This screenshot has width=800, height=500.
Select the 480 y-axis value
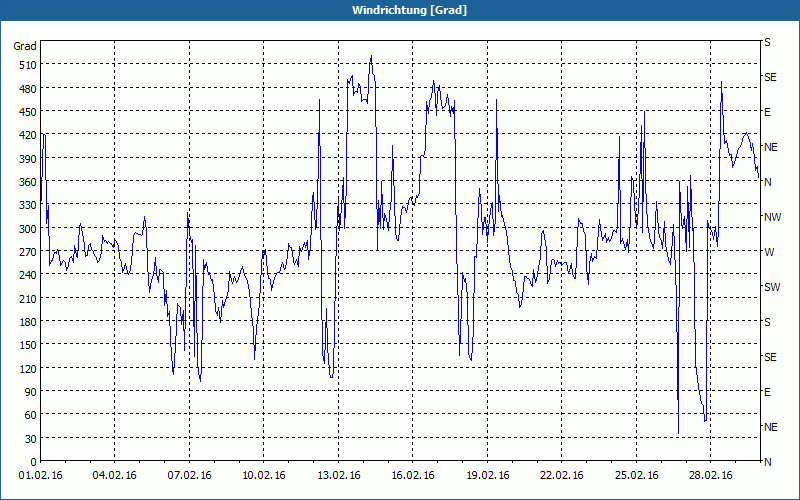tap(27, 89)
